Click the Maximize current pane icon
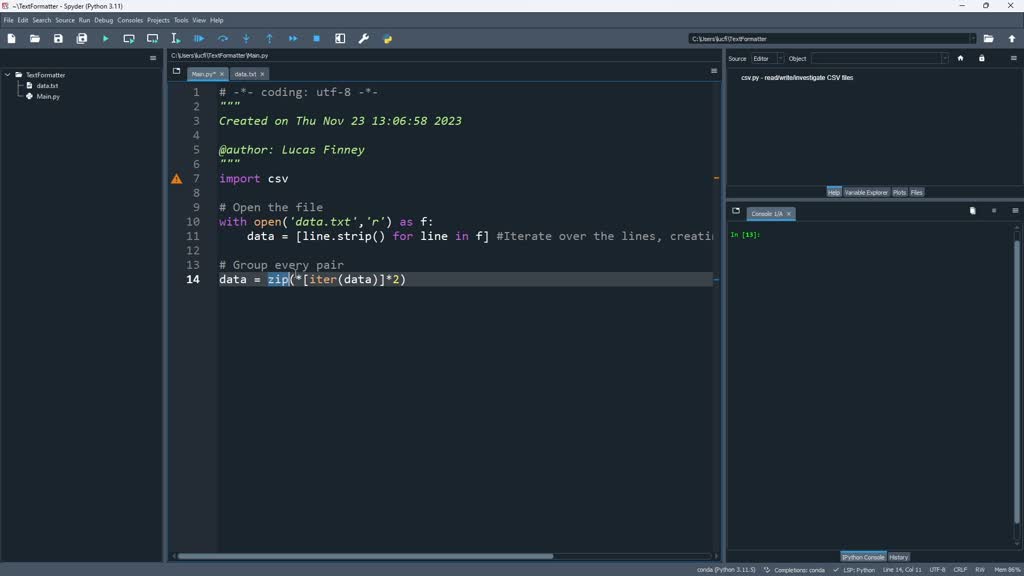Screen dimensions: 1024x576 (x=340, y=38)
